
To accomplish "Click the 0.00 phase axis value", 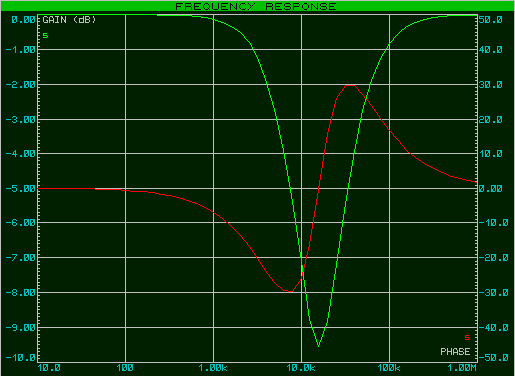I will (x=491, y=189).
